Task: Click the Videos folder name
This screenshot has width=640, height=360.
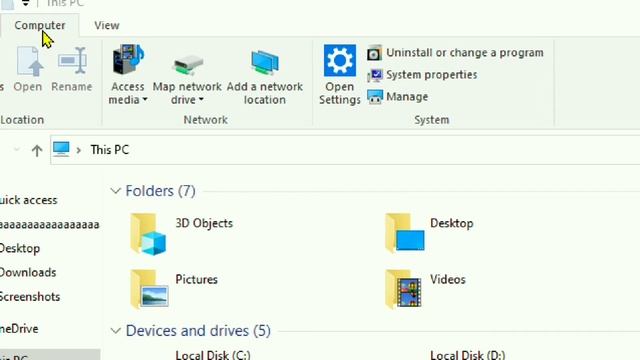Action: point(448,280)
